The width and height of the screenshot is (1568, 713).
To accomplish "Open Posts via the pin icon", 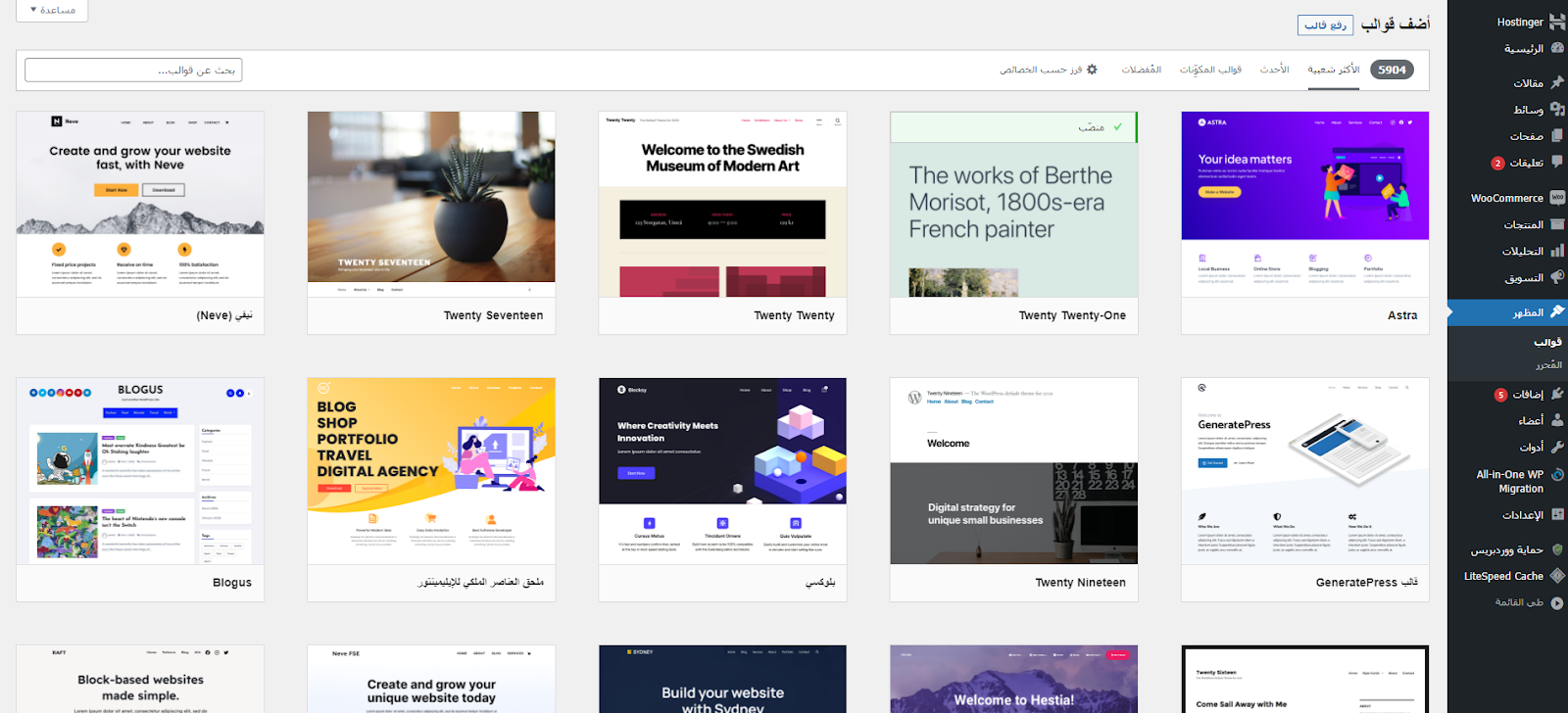I will (1557, 83).
